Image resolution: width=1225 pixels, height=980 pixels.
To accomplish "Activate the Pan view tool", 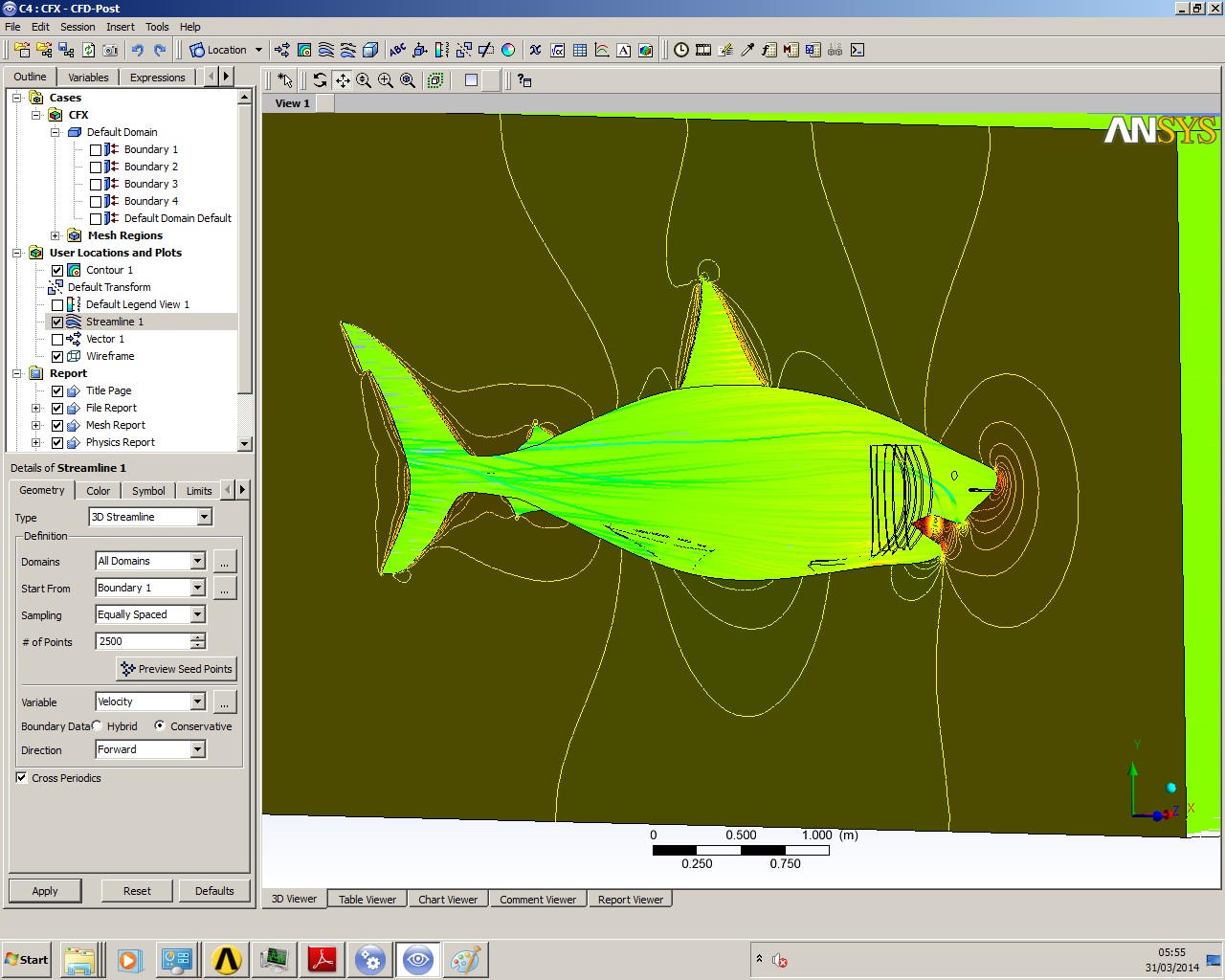I will [x=342, y=80].
